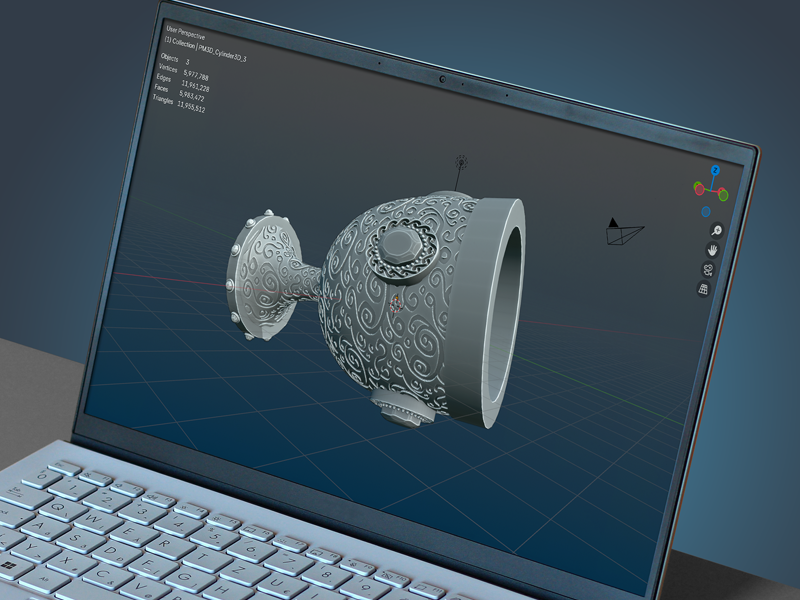Toggle the camera view icon

point(708,269)
